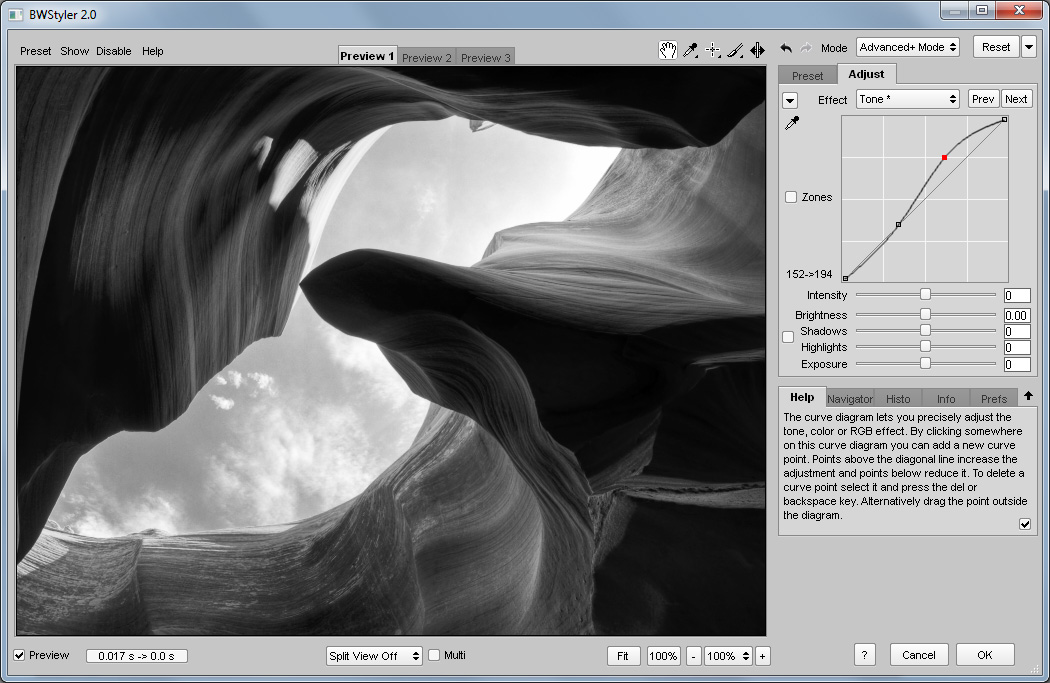The height and width of the screenshot is (683, 1050).
Task: Click the up arrow beside Prefs tab
Action: pos(1028,396)
